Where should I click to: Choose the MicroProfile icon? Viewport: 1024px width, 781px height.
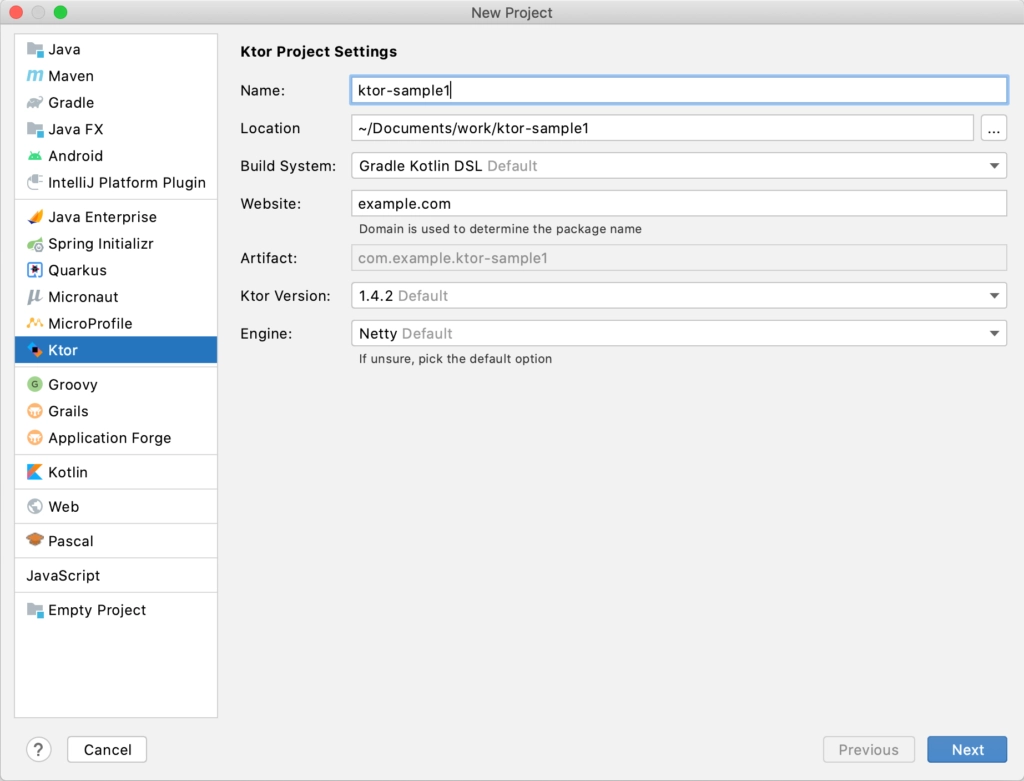[x=35, y=323]
